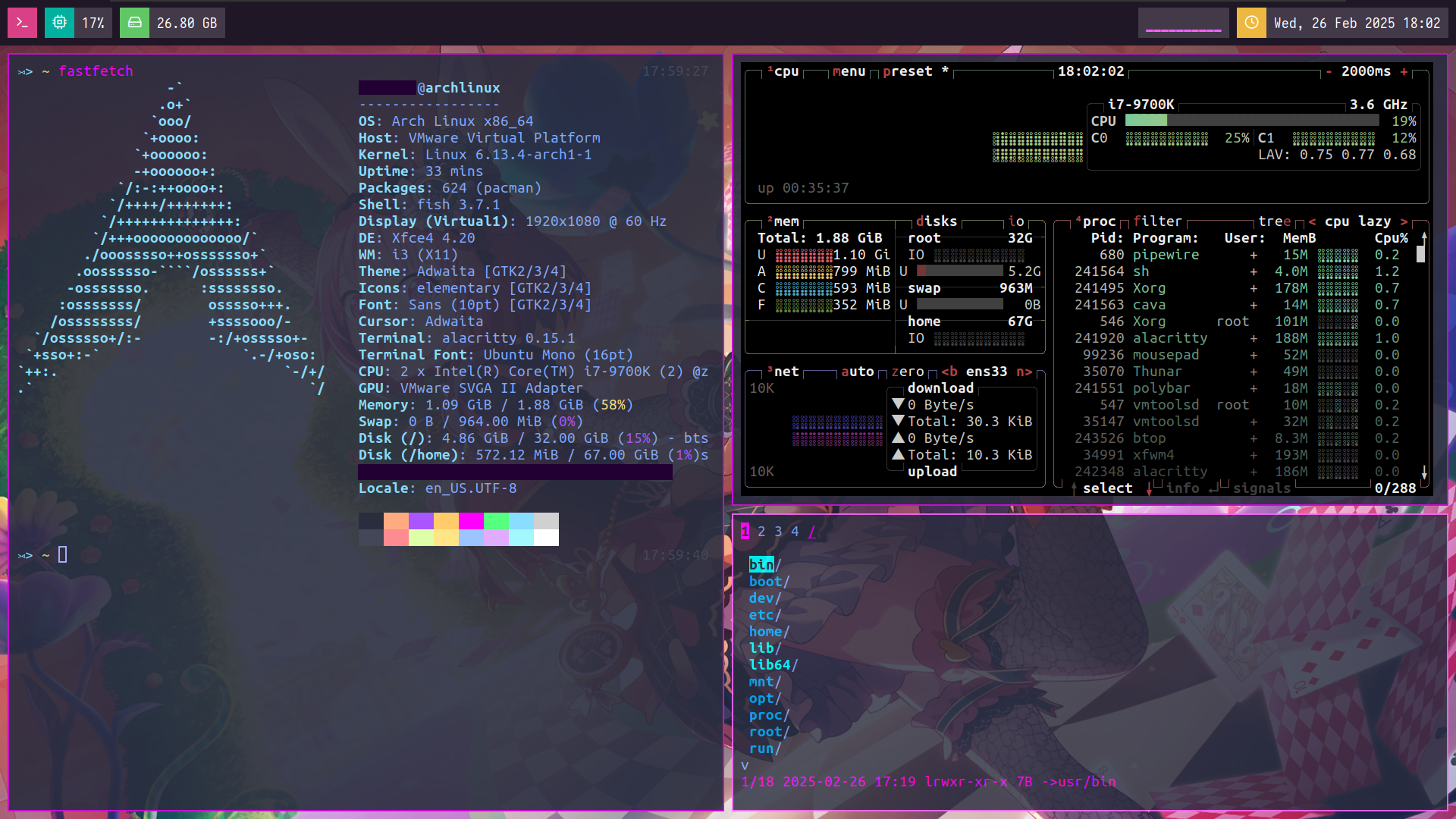Click the disk drive icon in the top bar
Image resolution: width=1456 pixels, height=819 pixels.
pos(134,23)
